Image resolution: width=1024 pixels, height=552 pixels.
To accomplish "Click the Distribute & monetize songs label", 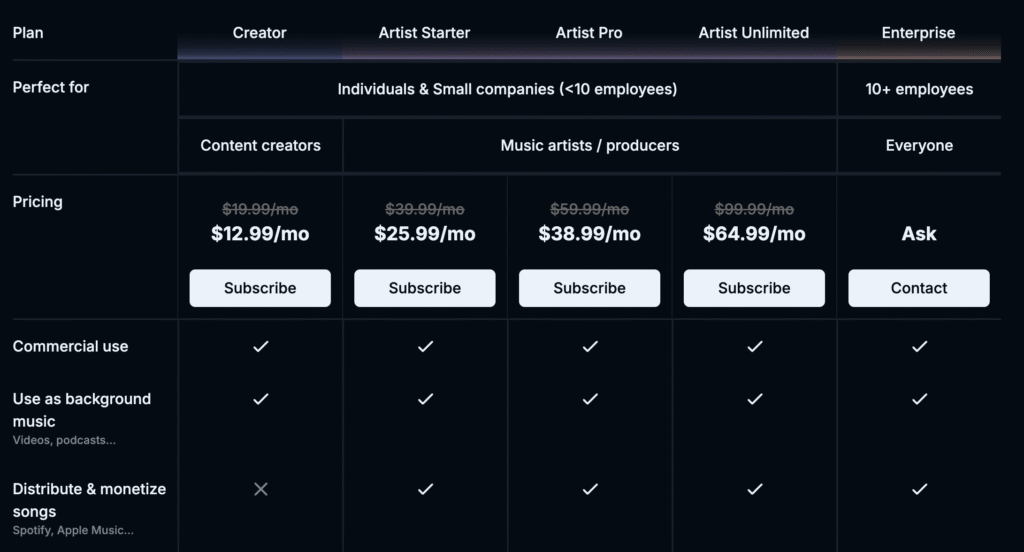I will 89,500.
